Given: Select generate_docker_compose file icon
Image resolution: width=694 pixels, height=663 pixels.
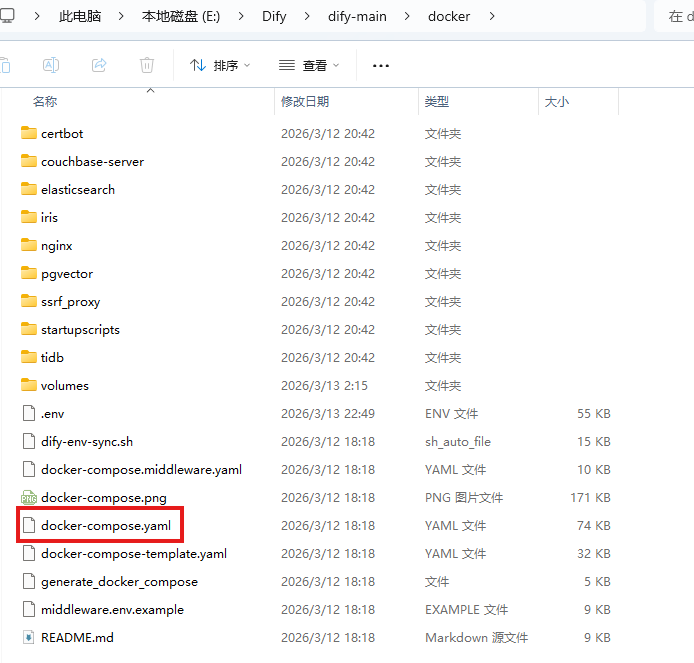Looking at the screenshot, I should tap(29, 581).
